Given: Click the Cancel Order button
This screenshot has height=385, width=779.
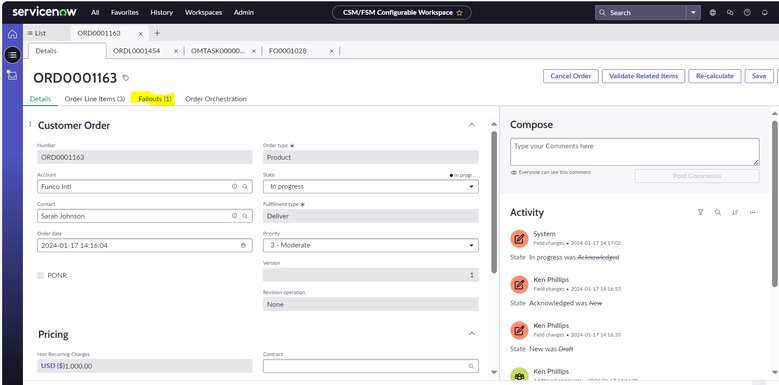Looking at the screenshot, I should [571, 76].
